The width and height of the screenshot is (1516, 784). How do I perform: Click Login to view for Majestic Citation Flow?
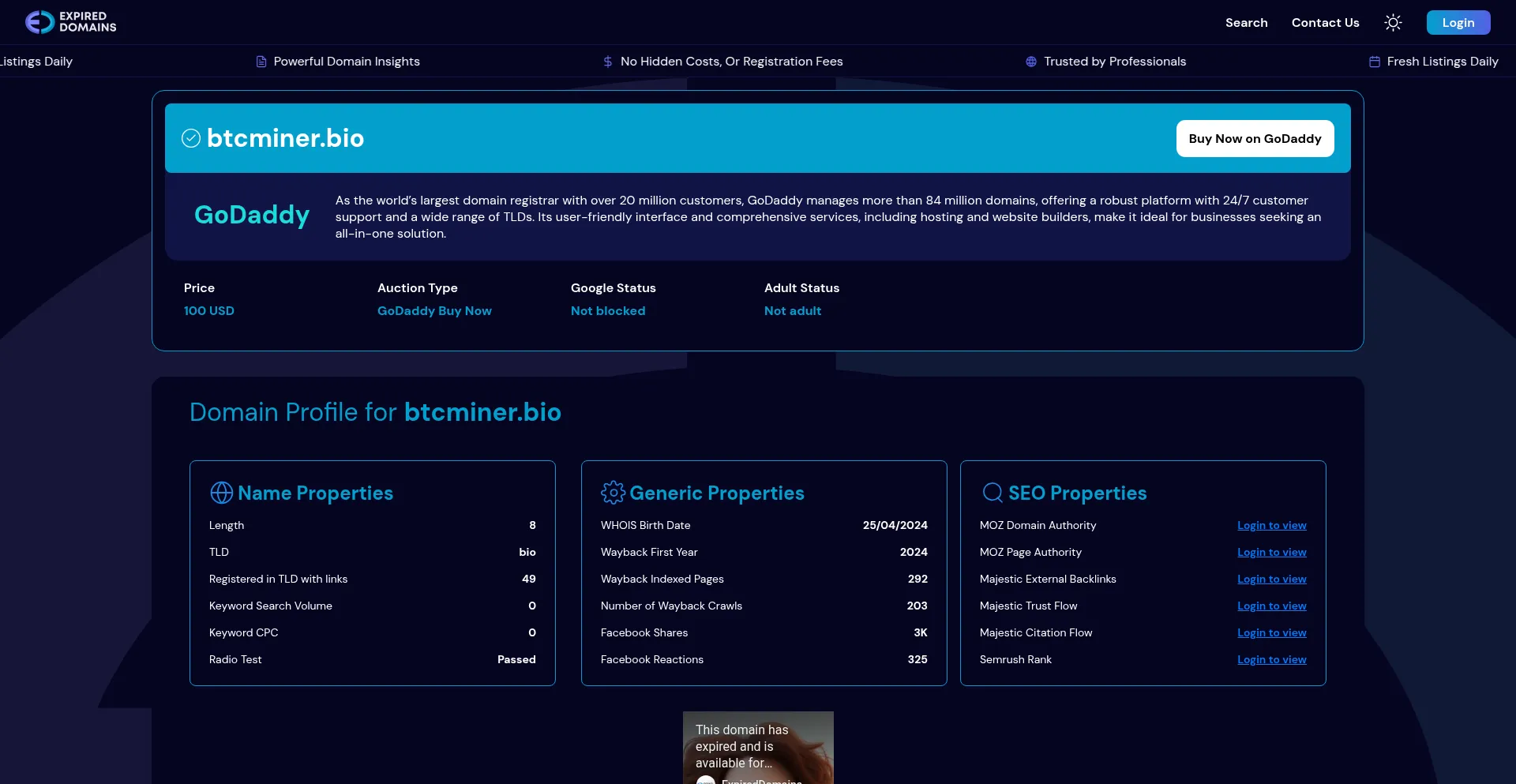(x=1271, y=633)
